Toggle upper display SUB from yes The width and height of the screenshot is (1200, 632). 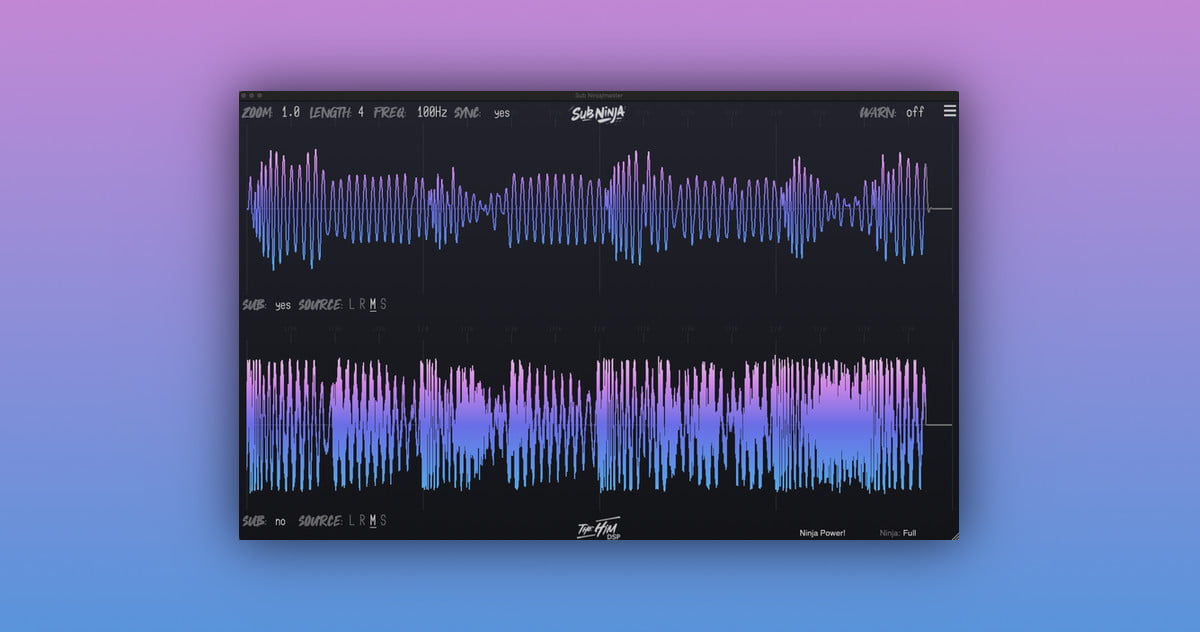point(283,305)
